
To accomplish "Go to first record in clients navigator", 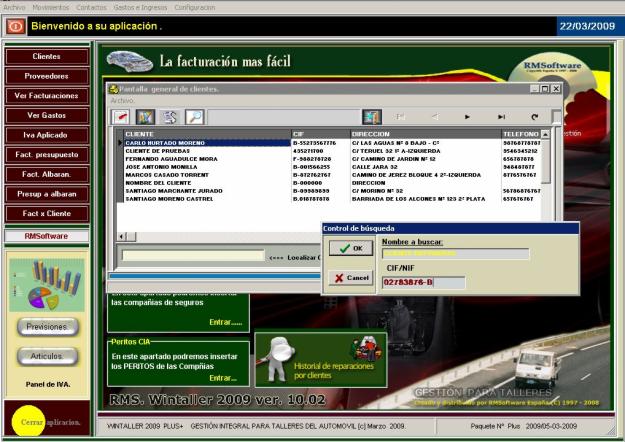I will 400,117.
